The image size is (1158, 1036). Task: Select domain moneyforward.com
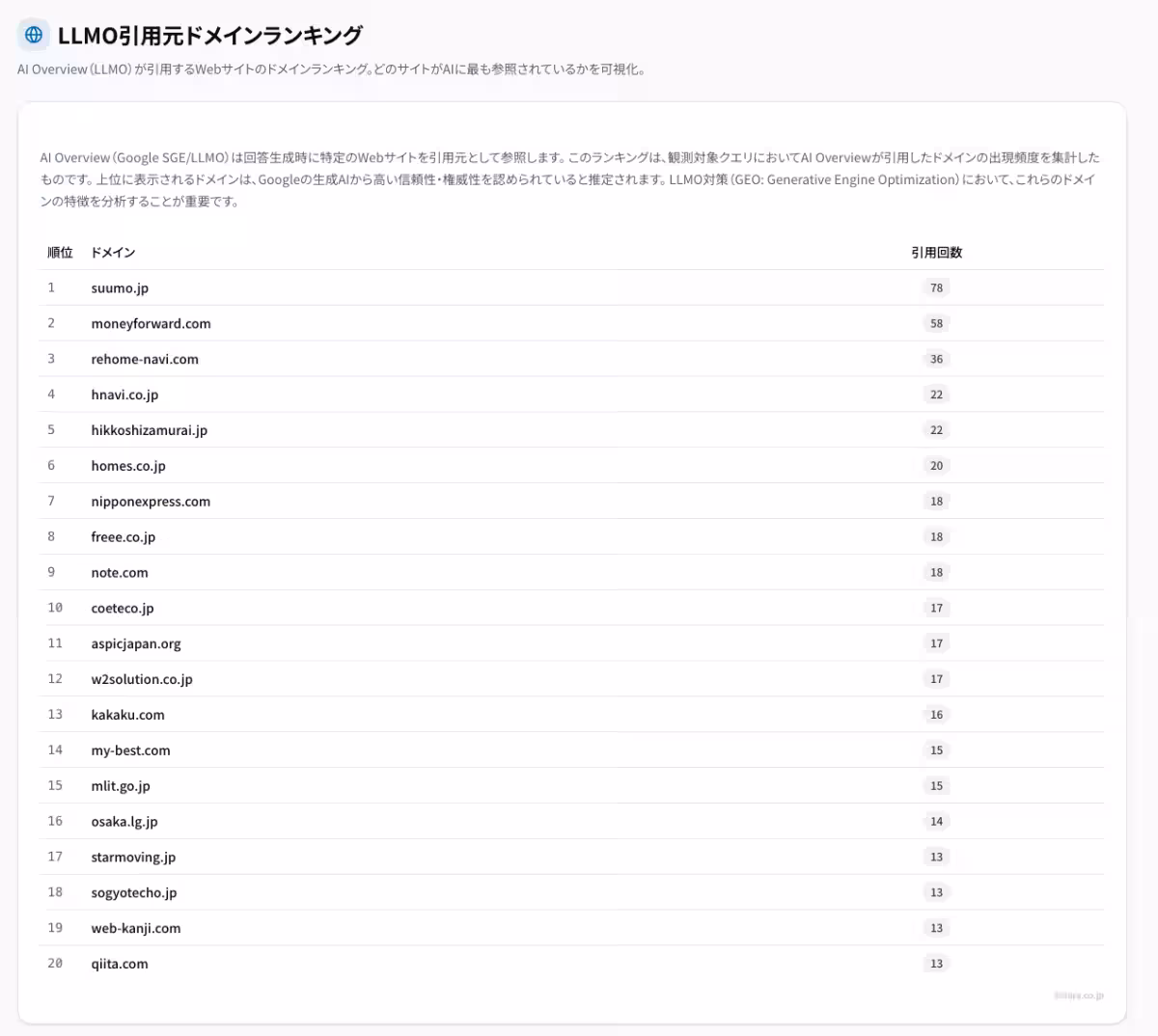[x=151, y=324]
